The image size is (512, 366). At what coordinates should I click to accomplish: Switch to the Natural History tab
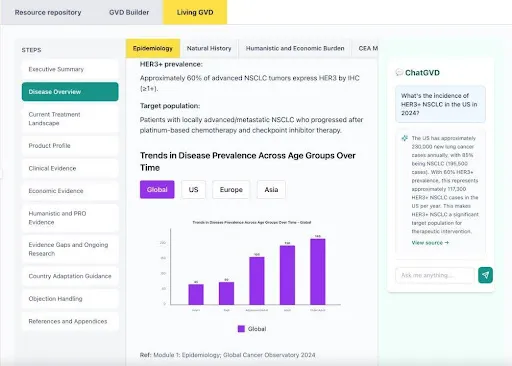[209, 48]
